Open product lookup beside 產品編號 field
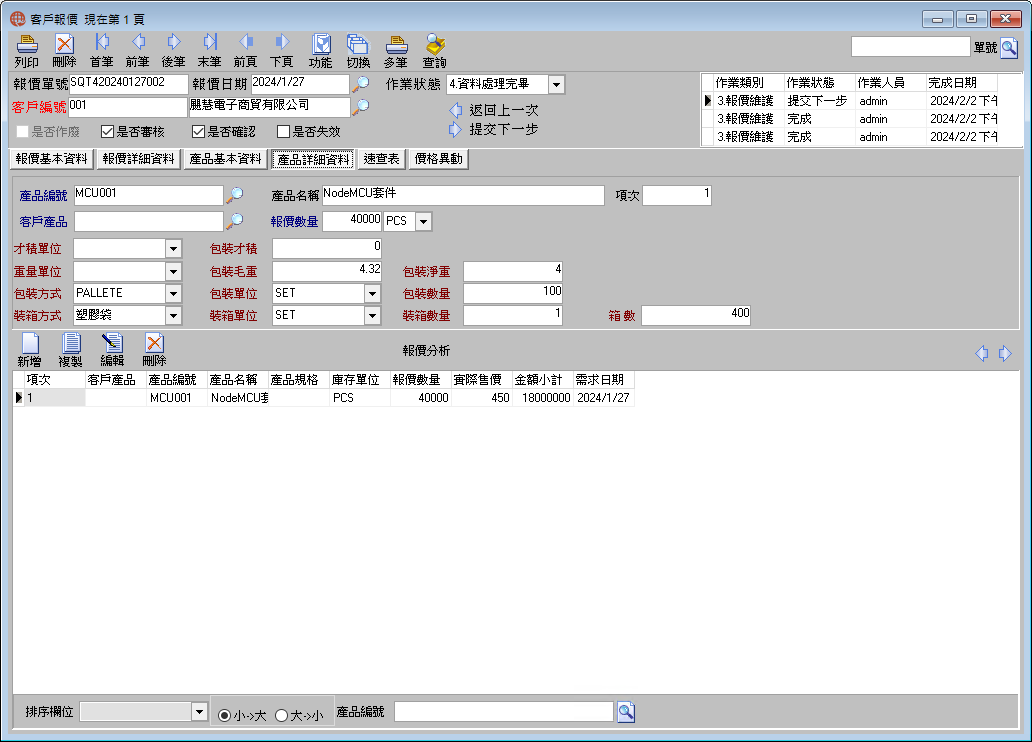Screen dimensions: 1032x742 (234, 195)
